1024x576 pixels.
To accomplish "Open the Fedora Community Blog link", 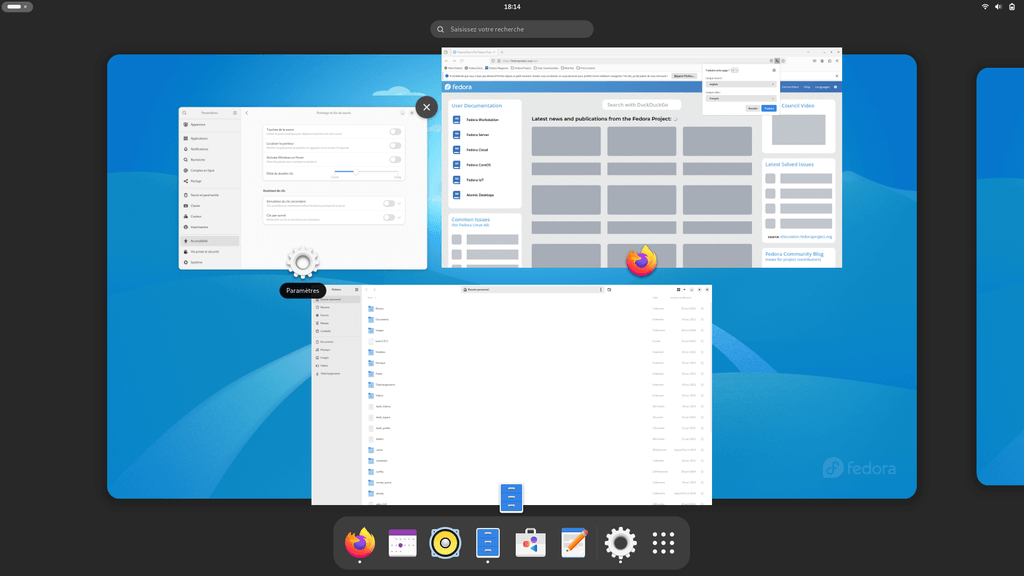I will pyautogui.click(x=794, y=254).
